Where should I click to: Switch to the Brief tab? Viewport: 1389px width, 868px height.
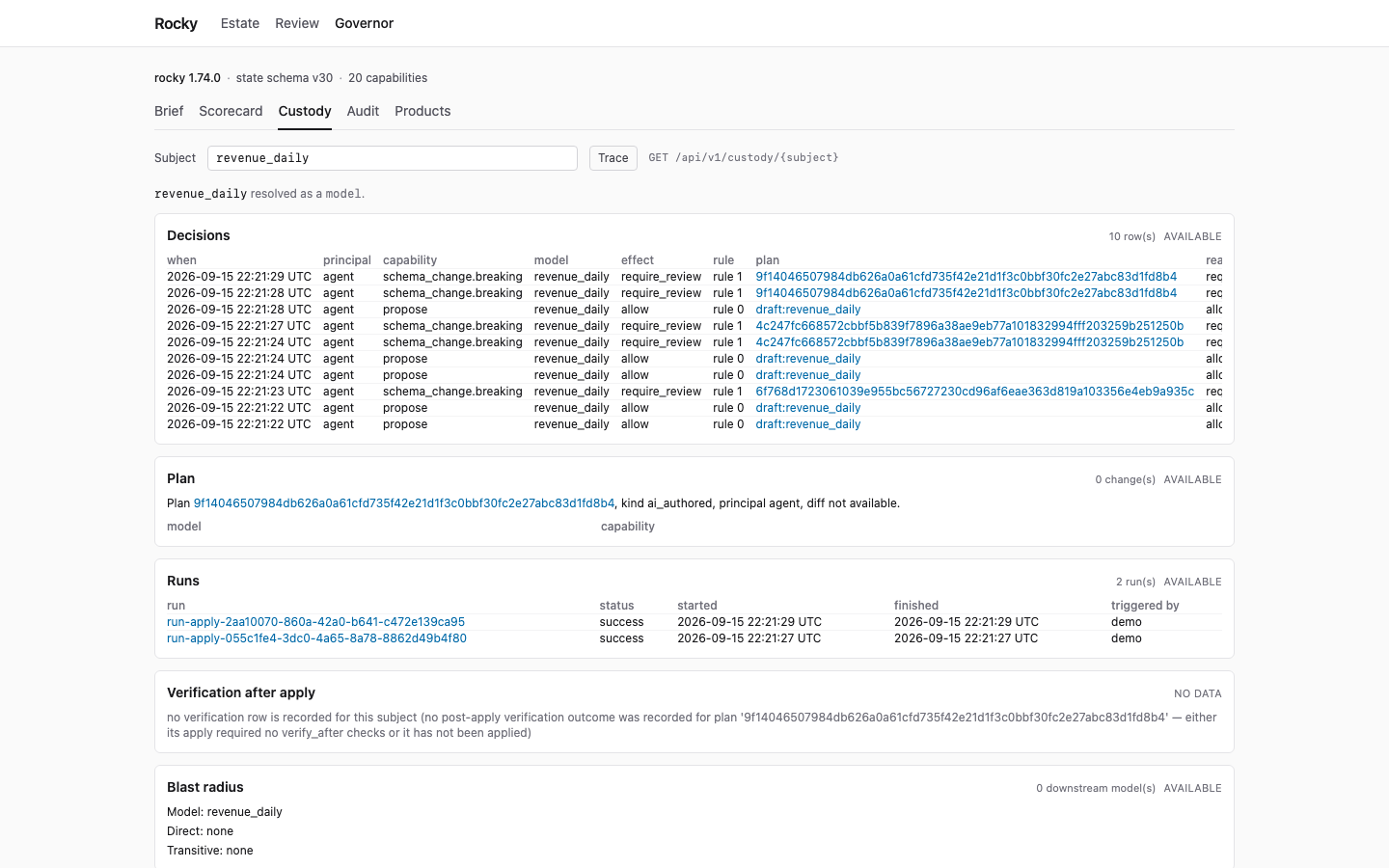pyautogui.click(x=169, y=111)
